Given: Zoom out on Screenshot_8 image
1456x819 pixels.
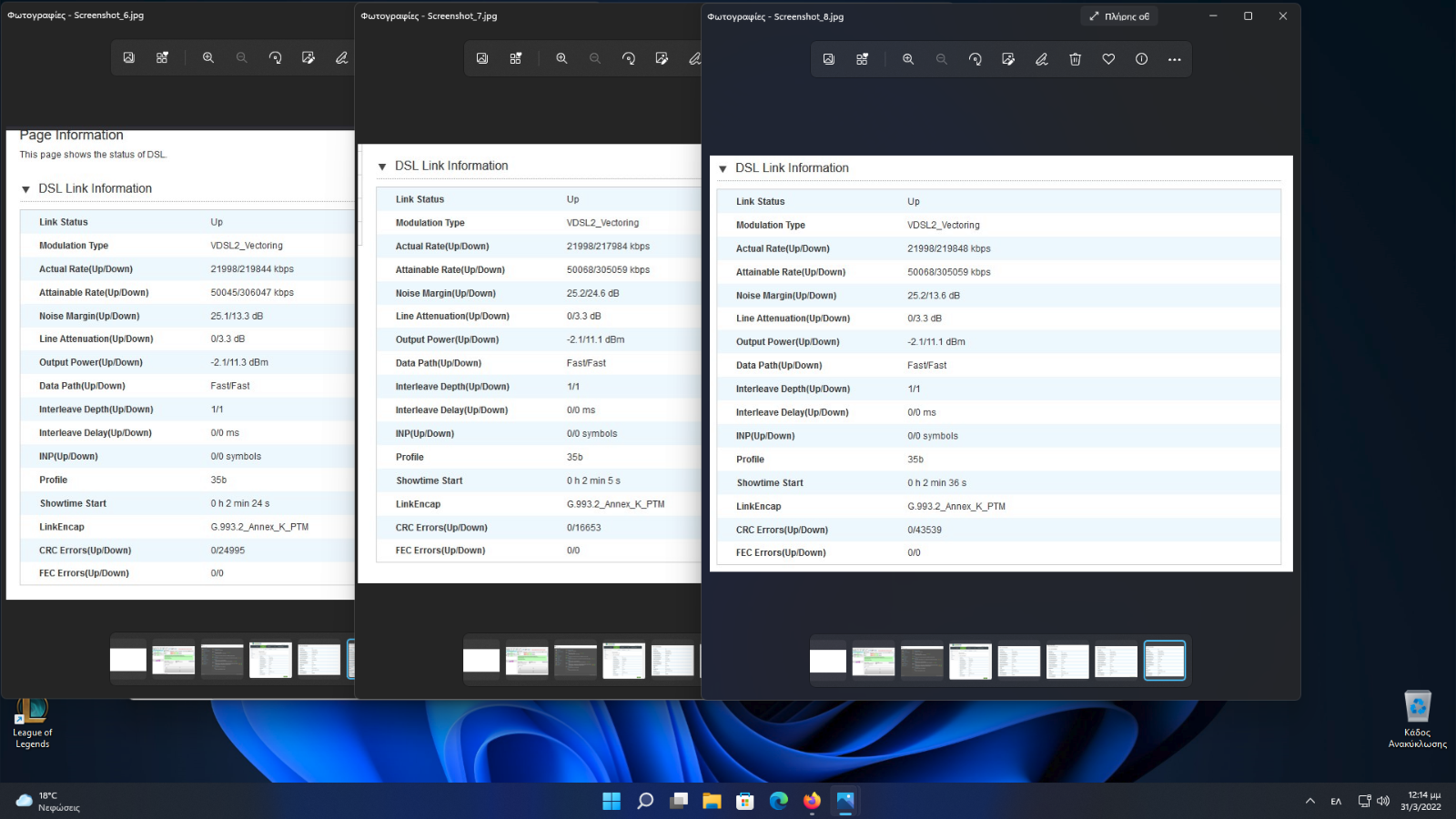Looking at the screenshot, I should 942,59.
